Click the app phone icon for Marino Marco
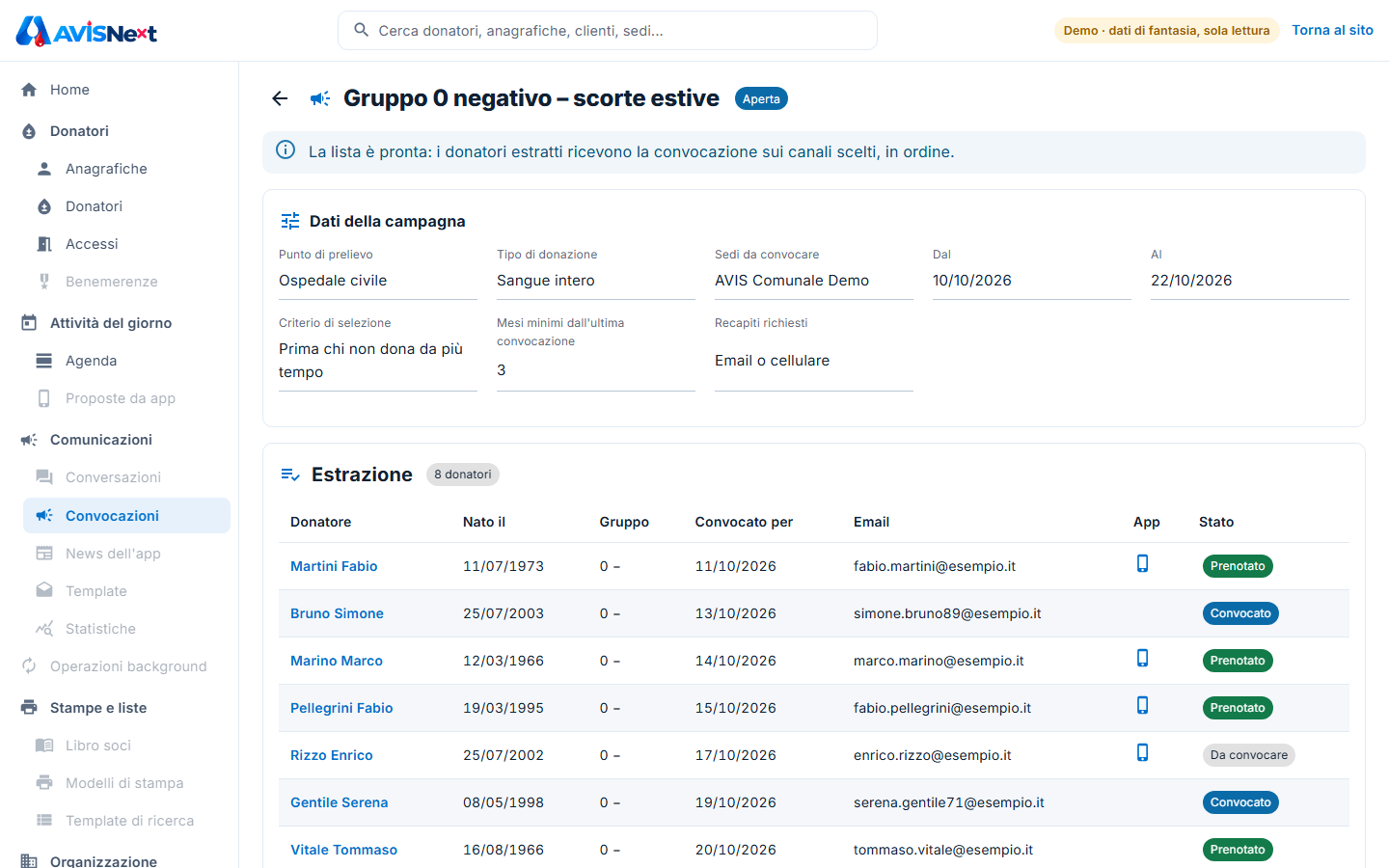Image resolution: width=1389 pixels, height=868 pixels. 1142,659
